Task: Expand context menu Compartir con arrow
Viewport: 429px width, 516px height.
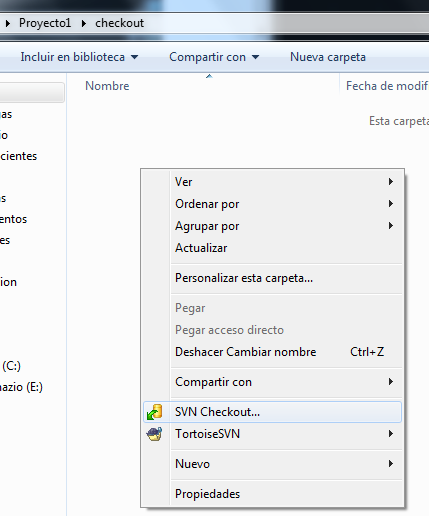Action: pos(391,382)
